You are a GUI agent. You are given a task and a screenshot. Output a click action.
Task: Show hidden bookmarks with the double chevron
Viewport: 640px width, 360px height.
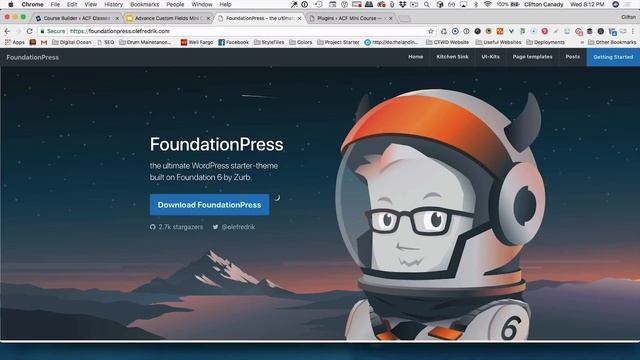582,42
